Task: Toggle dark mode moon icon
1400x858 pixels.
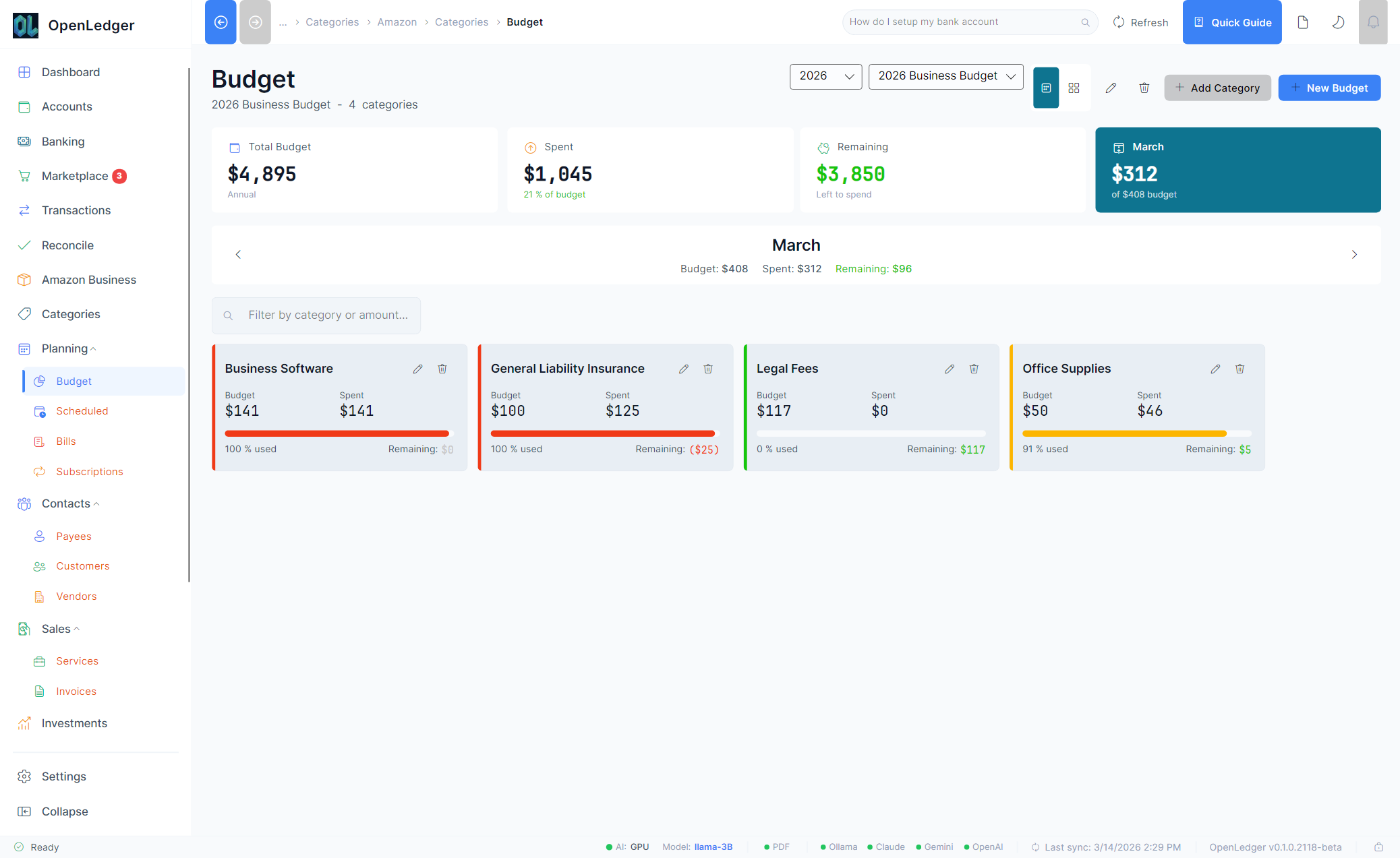Action: (x=1338, y=22)
